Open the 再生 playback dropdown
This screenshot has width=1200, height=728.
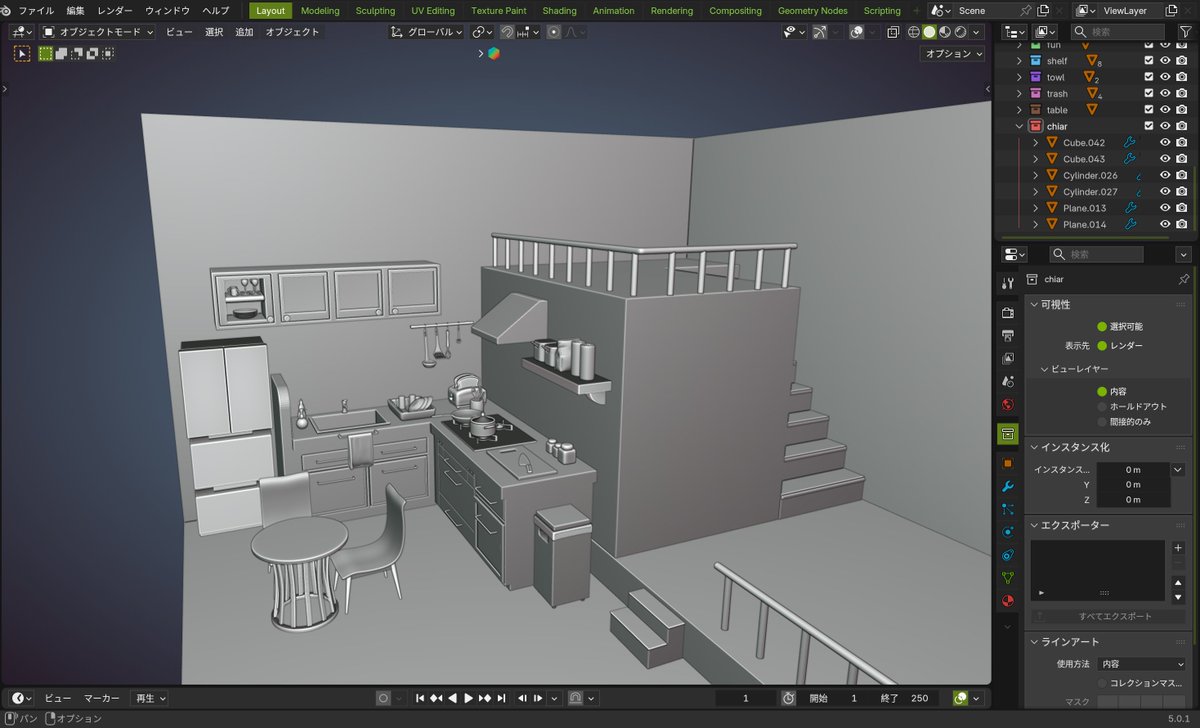tap(150, 698)
